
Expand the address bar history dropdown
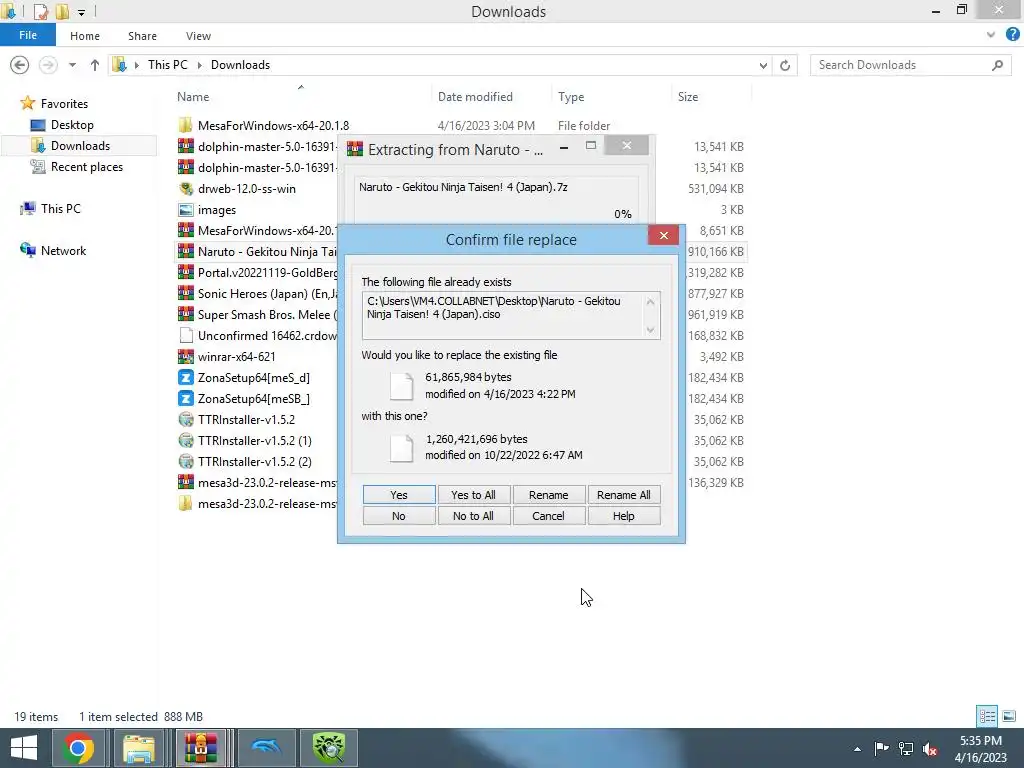point(763,65)
